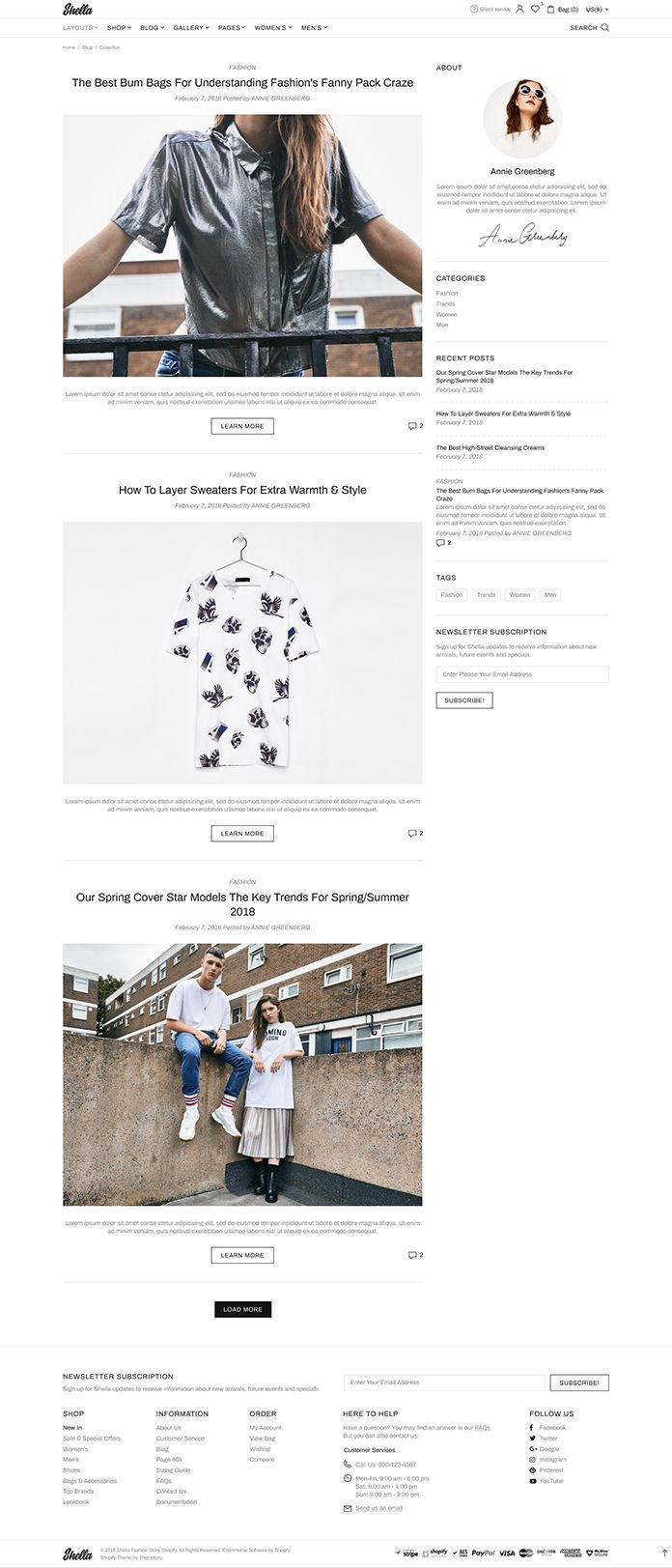Expand the Shop menu dropdown
Screen dimensions: 672x1568
[119, 28]
